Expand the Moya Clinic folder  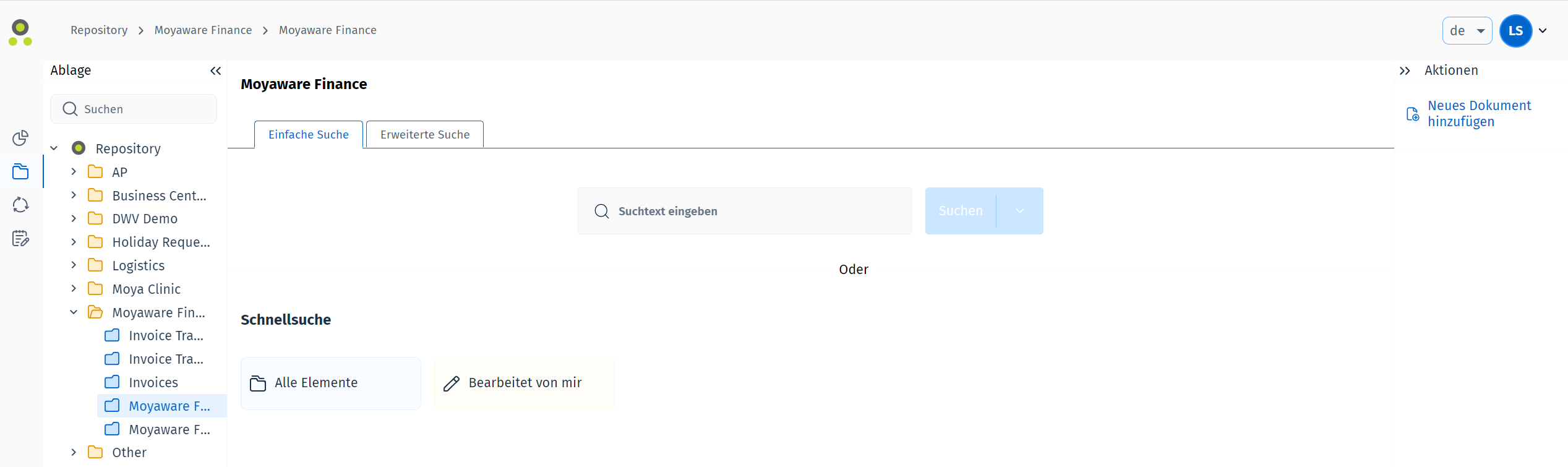(74, 288)
